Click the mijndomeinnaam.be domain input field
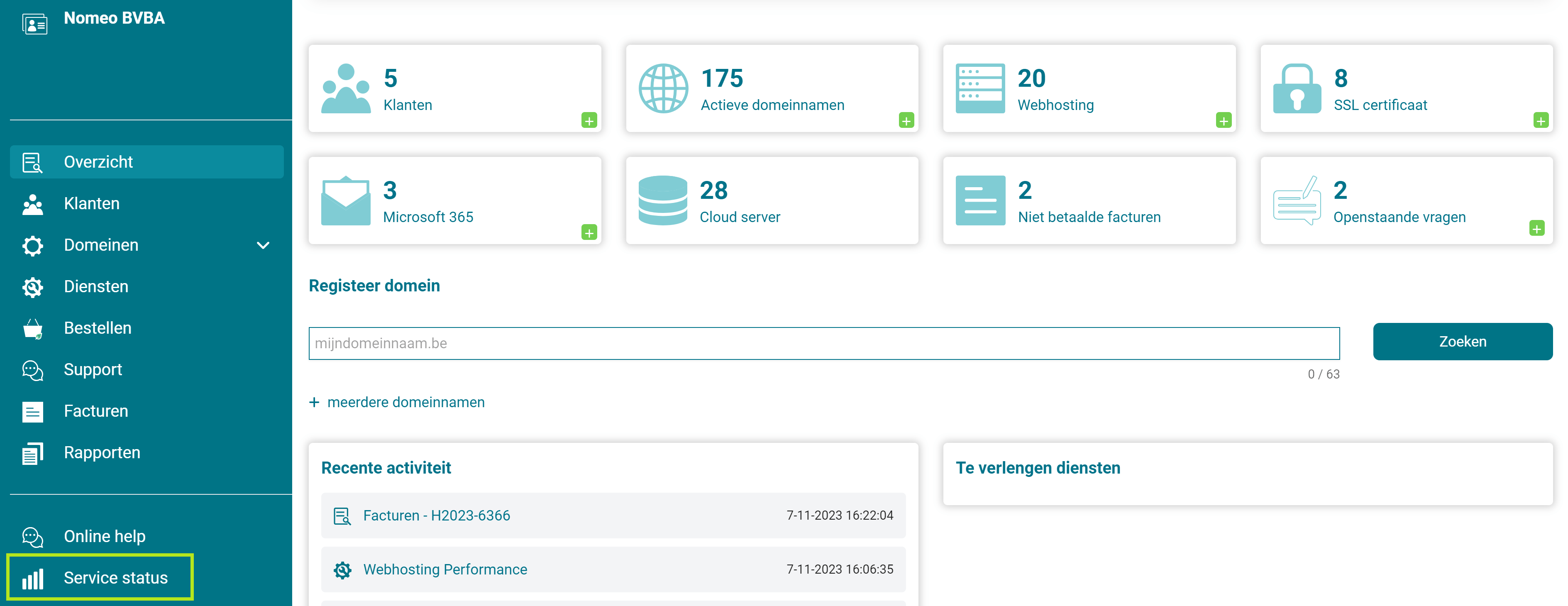The image size is (1568, 606). pos(823,344)
